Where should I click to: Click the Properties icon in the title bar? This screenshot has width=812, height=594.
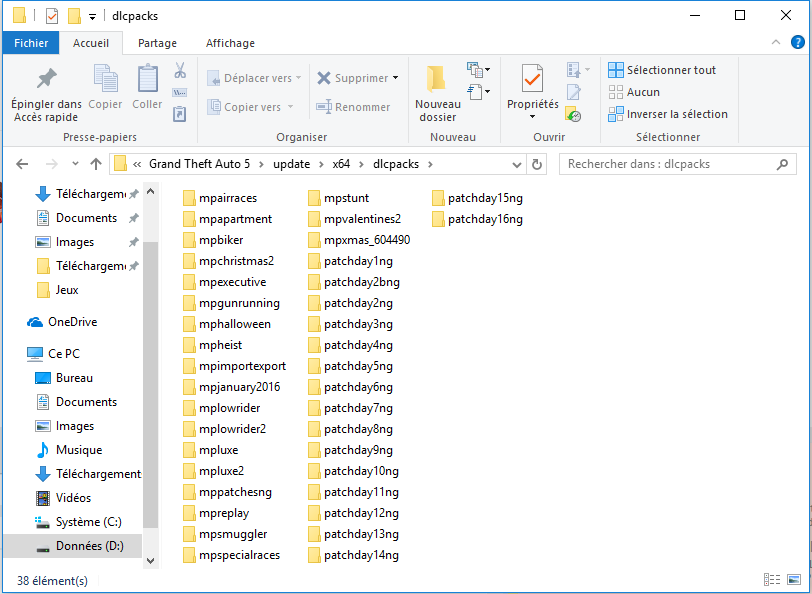pos(52,16)
